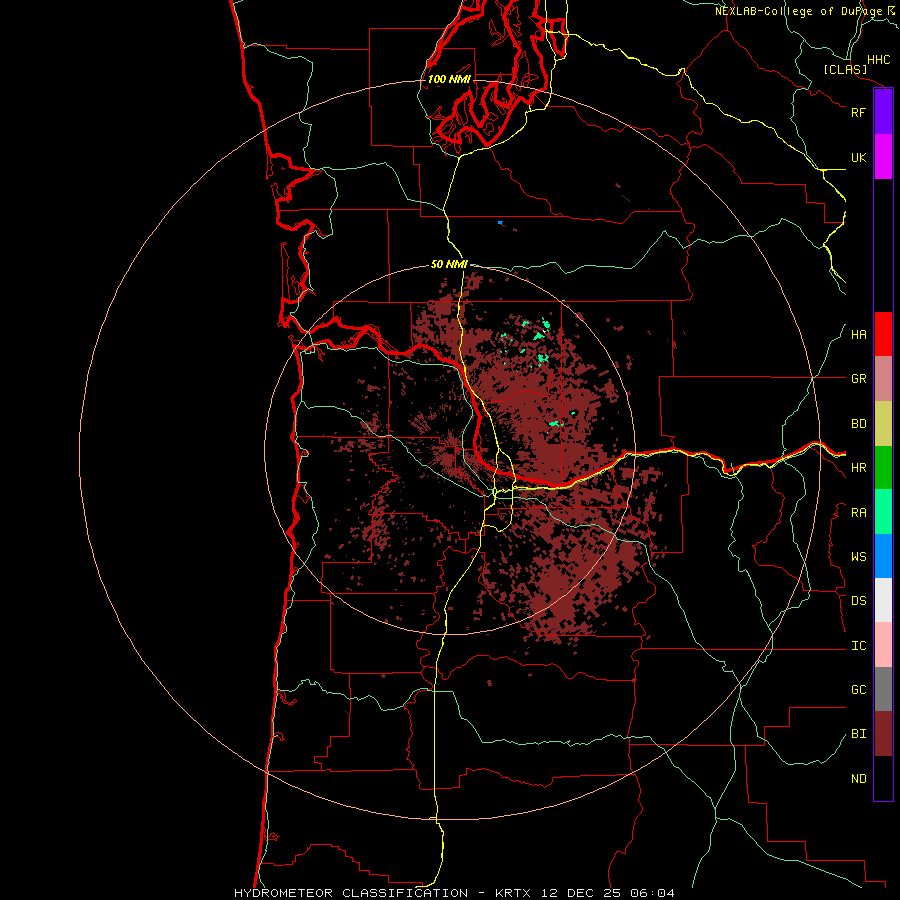Click the yellow BD legend swatch

pyautogui.click(x=883, y=424)
